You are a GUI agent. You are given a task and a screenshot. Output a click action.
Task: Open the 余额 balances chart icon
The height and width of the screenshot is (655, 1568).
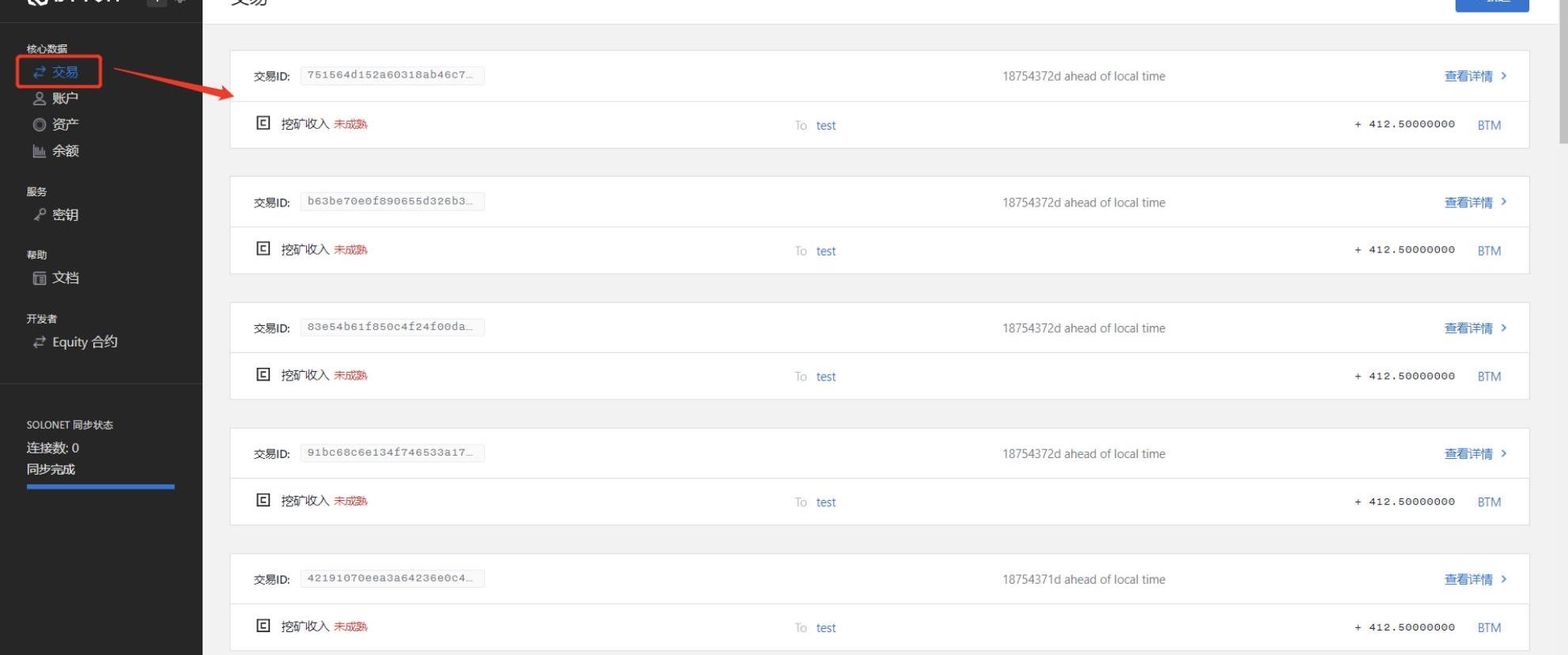click(39, 150)
